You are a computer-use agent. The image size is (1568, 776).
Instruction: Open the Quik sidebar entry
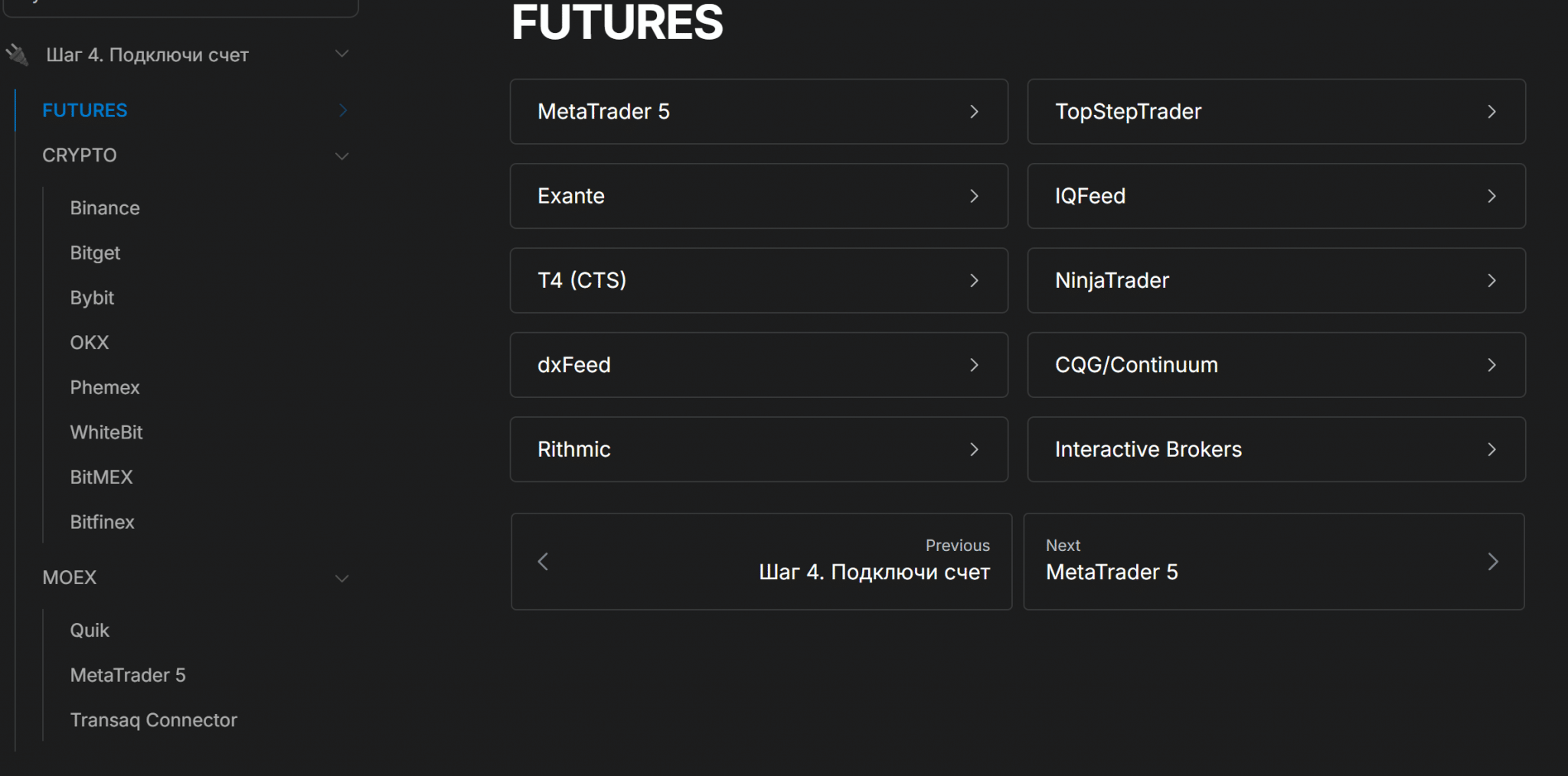click(x=90, y=631)
